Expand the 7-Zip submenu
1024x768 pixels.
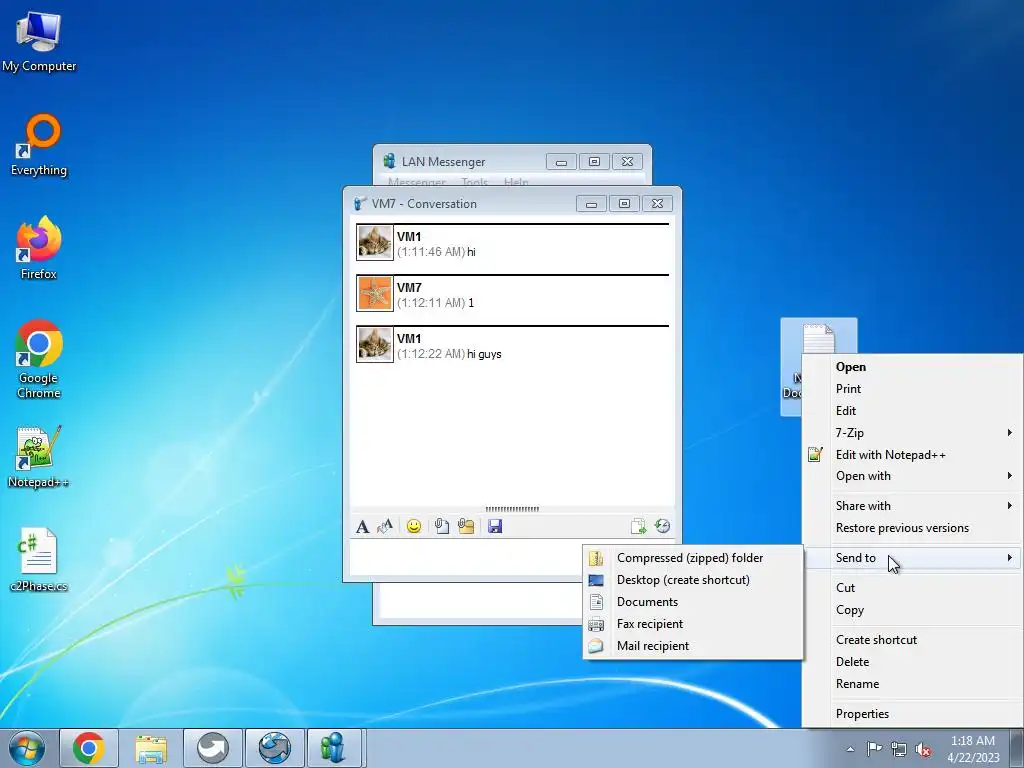click(x=912, y=432)
